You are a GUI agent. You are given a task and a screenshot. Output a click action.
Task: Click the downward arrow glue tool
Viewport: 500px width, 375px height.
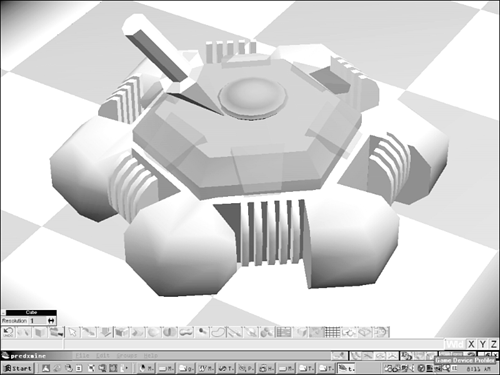coord(105,332)
